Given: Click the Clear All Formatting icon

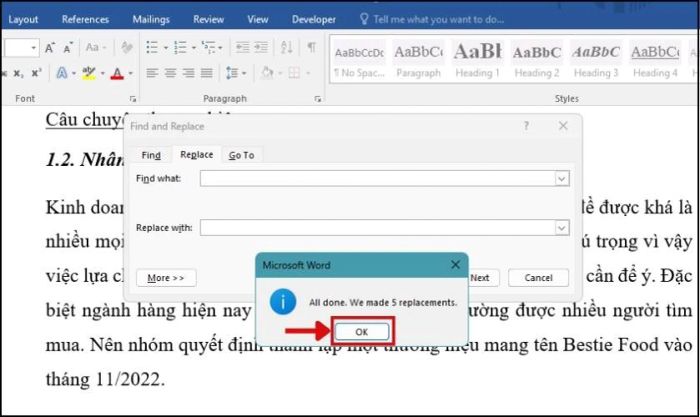Looking at the screenshot, I should [126, 47].
